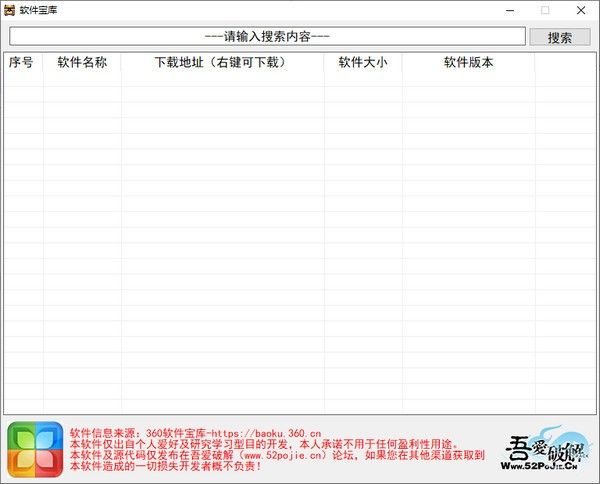Screen dimensions: 600x484
Task: Click the app icon in the title bar
Action: (10, 10)
